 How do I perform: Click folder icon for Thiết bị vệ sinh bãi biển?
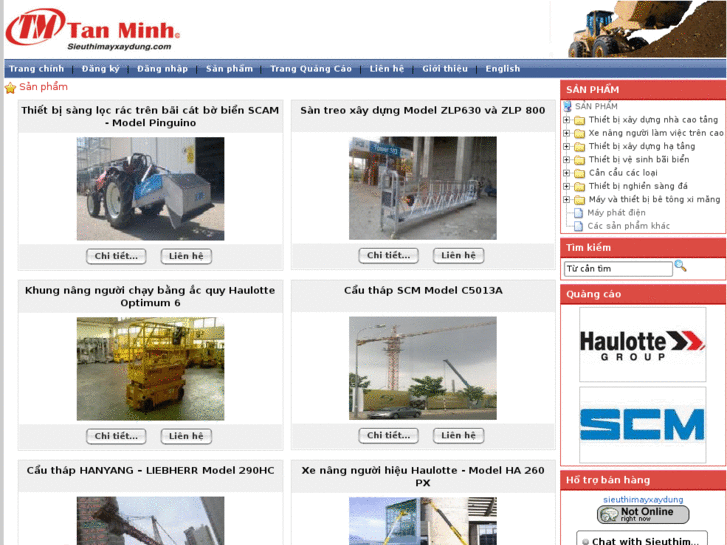pyautogui.click(x=580, y=160)
